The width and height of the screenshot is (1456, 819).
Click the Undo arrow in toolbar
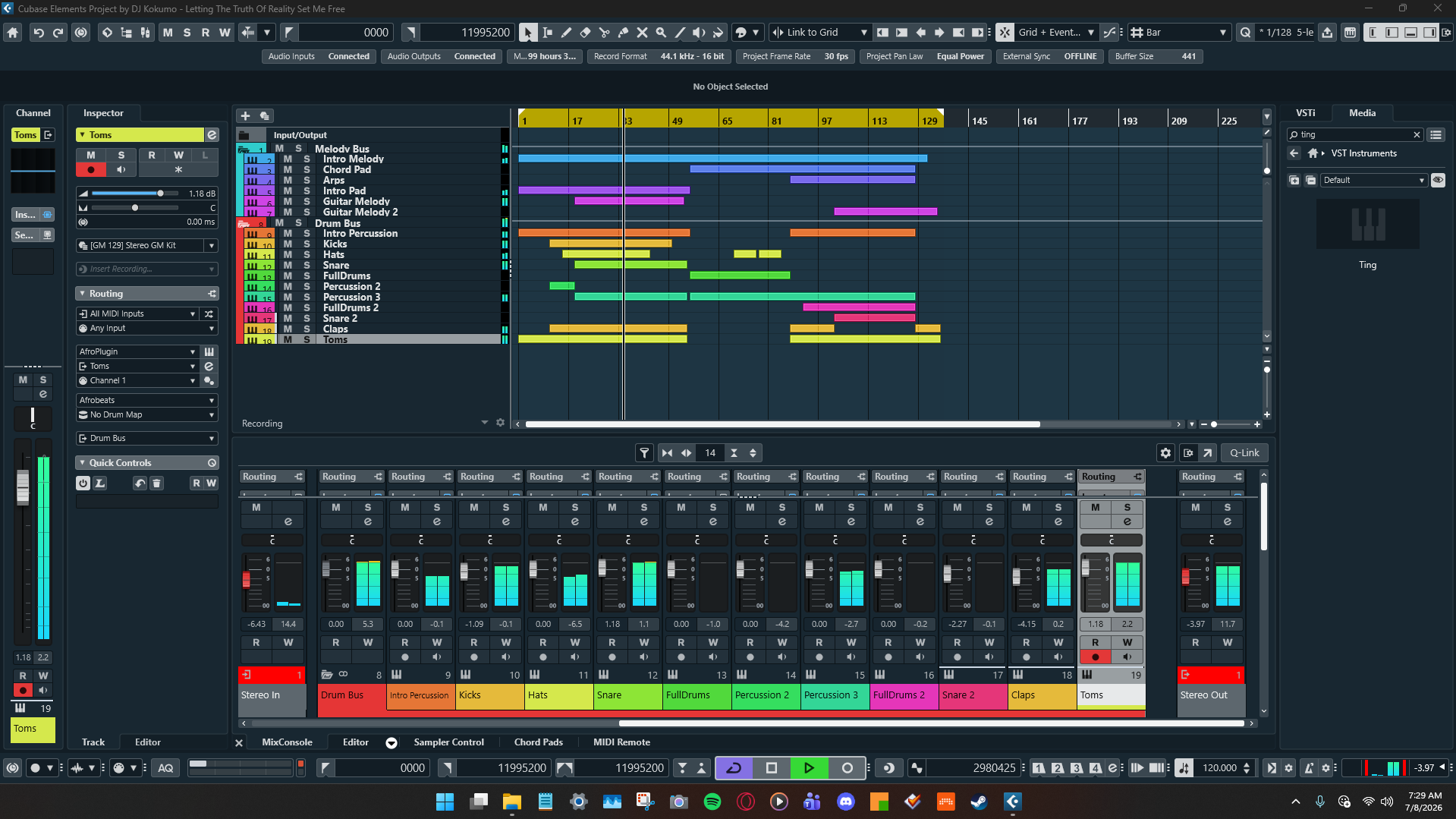point(38,33)
